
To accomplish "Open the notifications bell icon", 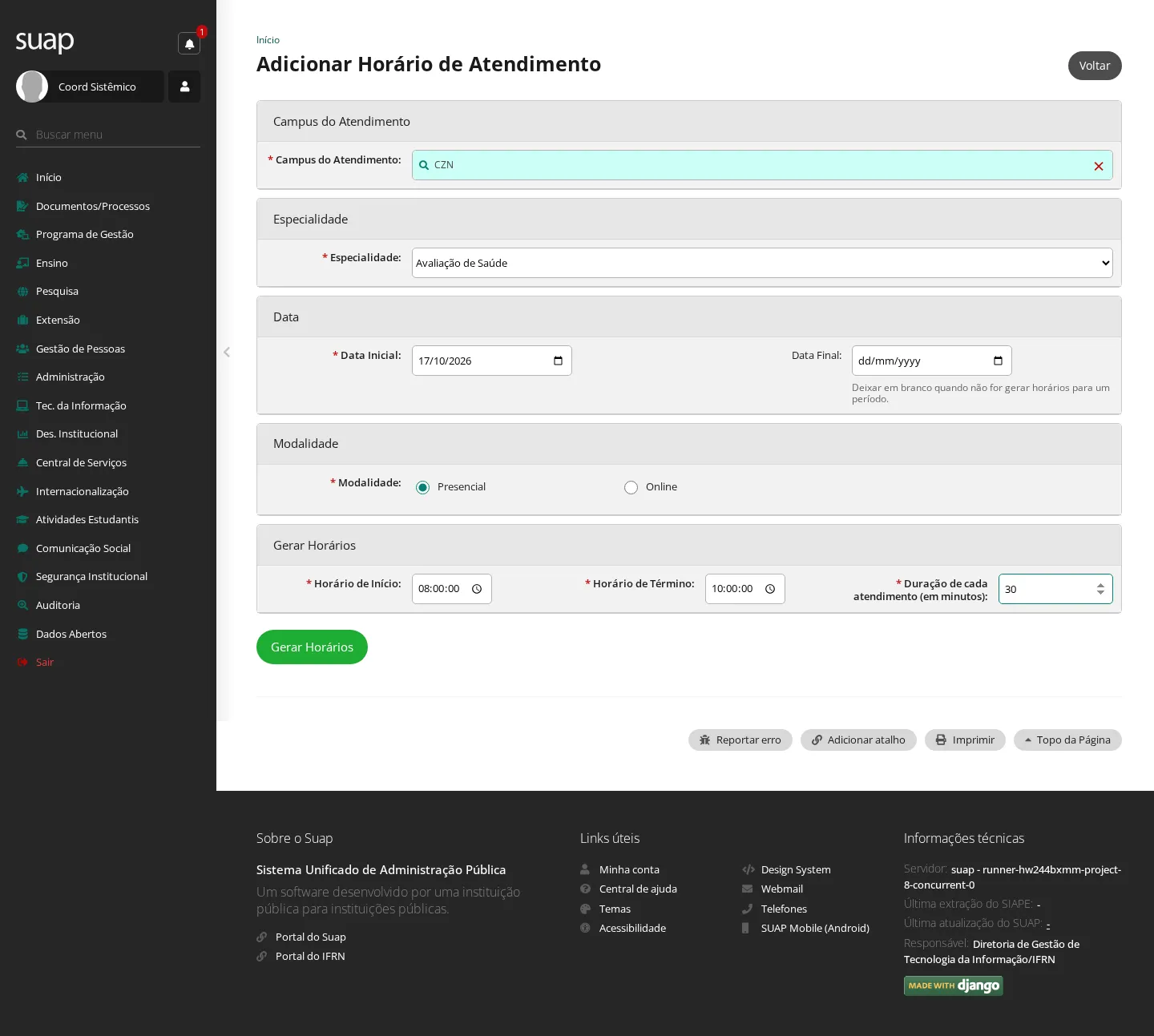I will coord(189,43).
